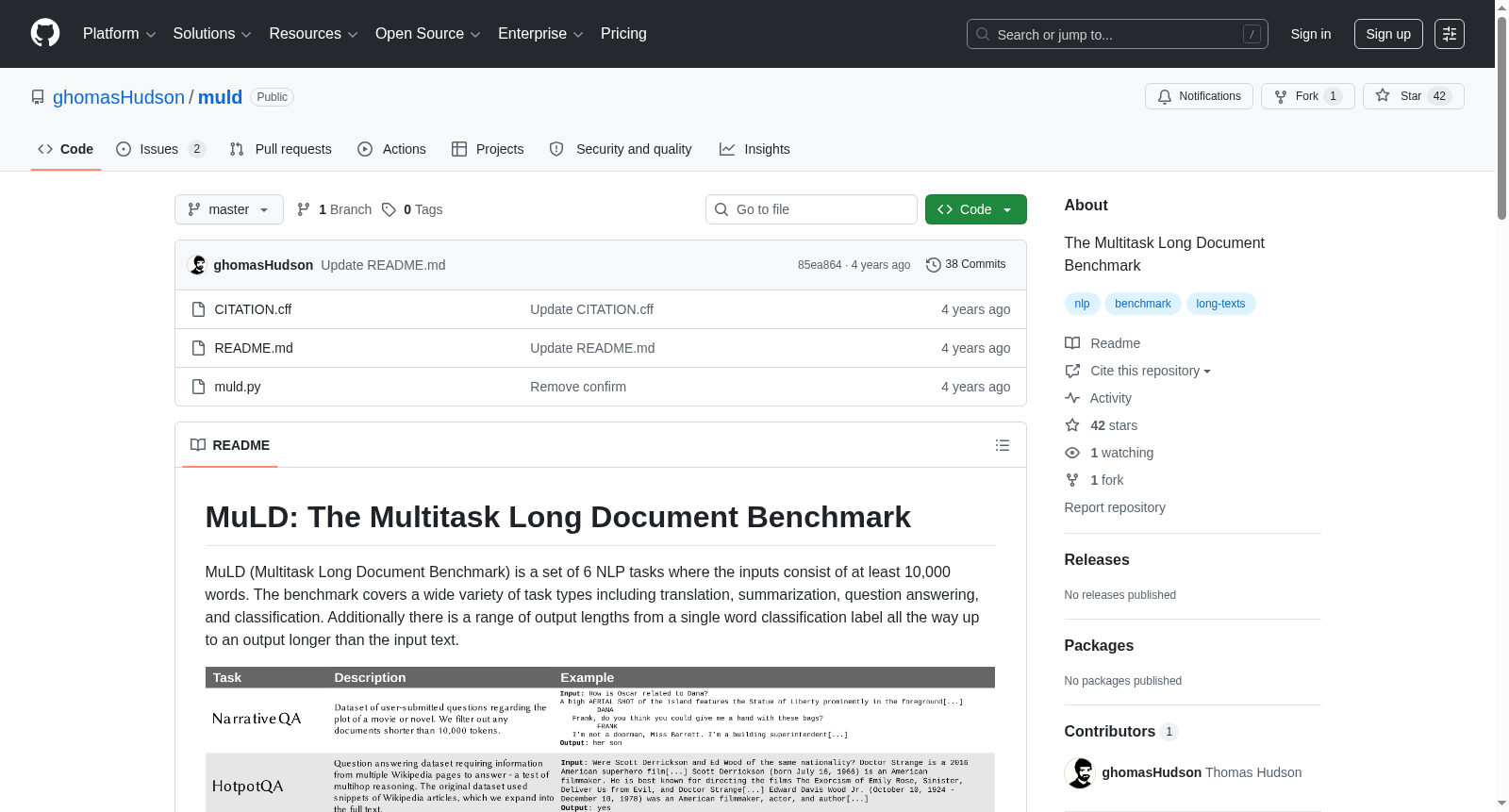This screenshot has height=812, width=1509.
Task: Click the muld.py file icon
Action: (198, 387)
